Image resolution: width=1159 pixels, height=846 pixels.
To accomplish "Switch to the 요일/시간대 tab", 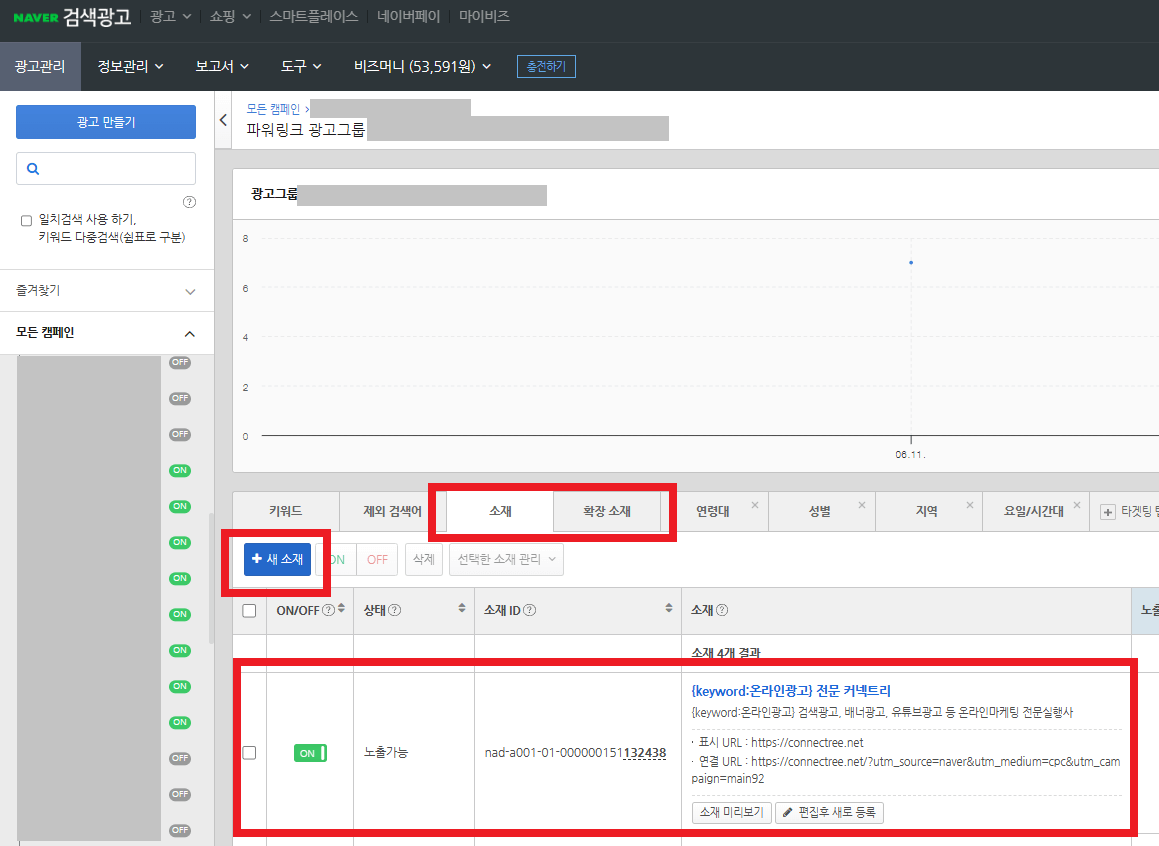I will tap(1033, 511).
